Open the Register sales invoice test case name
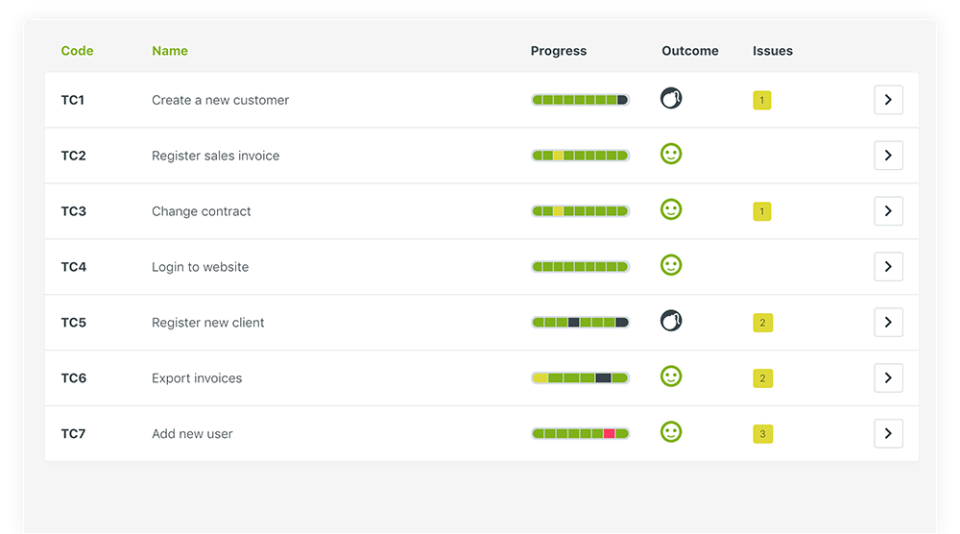Screen dimensions: 960x534 [216, 156]
